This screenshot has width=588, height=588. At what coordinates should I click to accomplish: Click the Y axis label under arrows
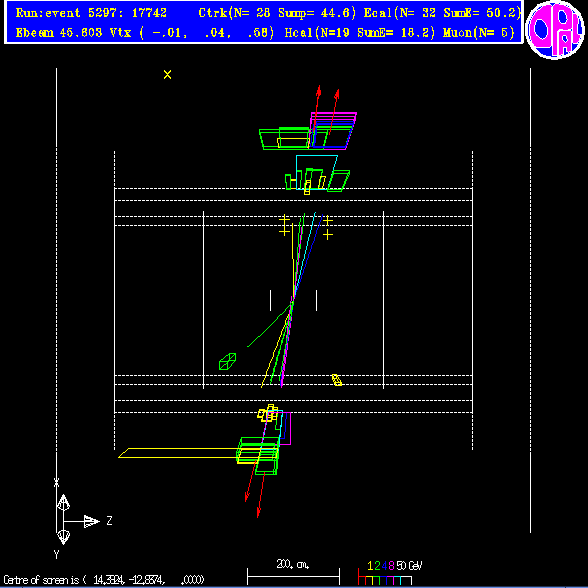56,555
